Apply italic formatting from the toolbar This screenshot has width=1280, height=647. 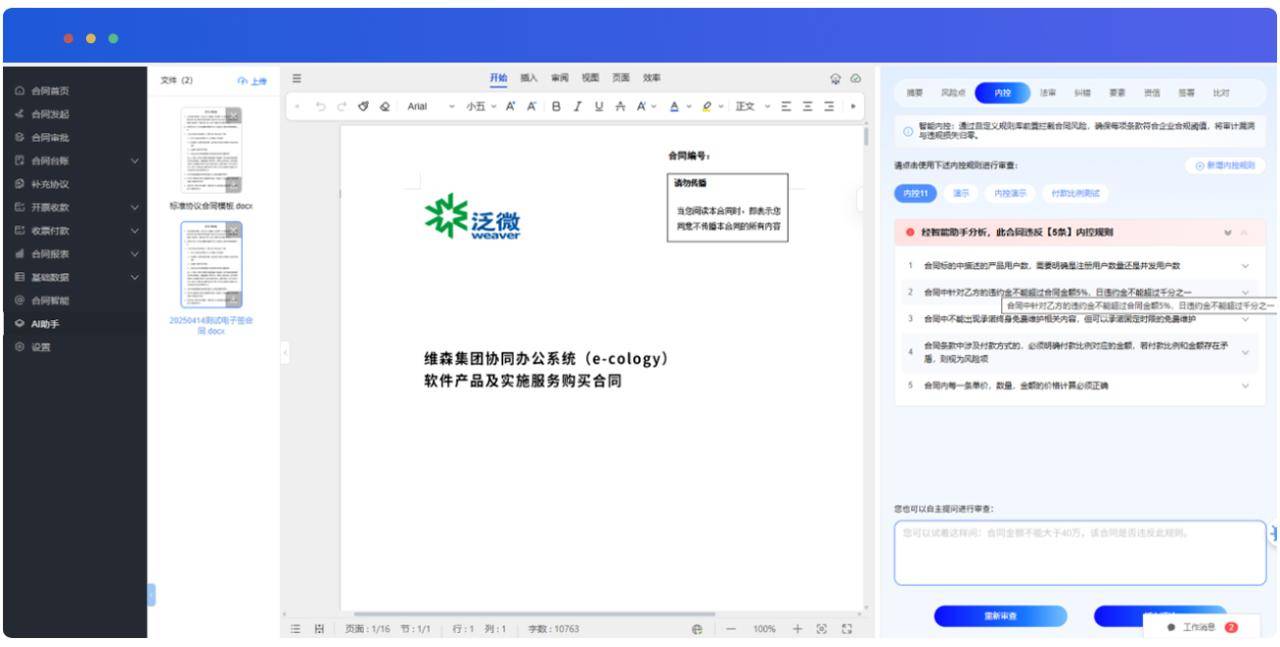578,107
